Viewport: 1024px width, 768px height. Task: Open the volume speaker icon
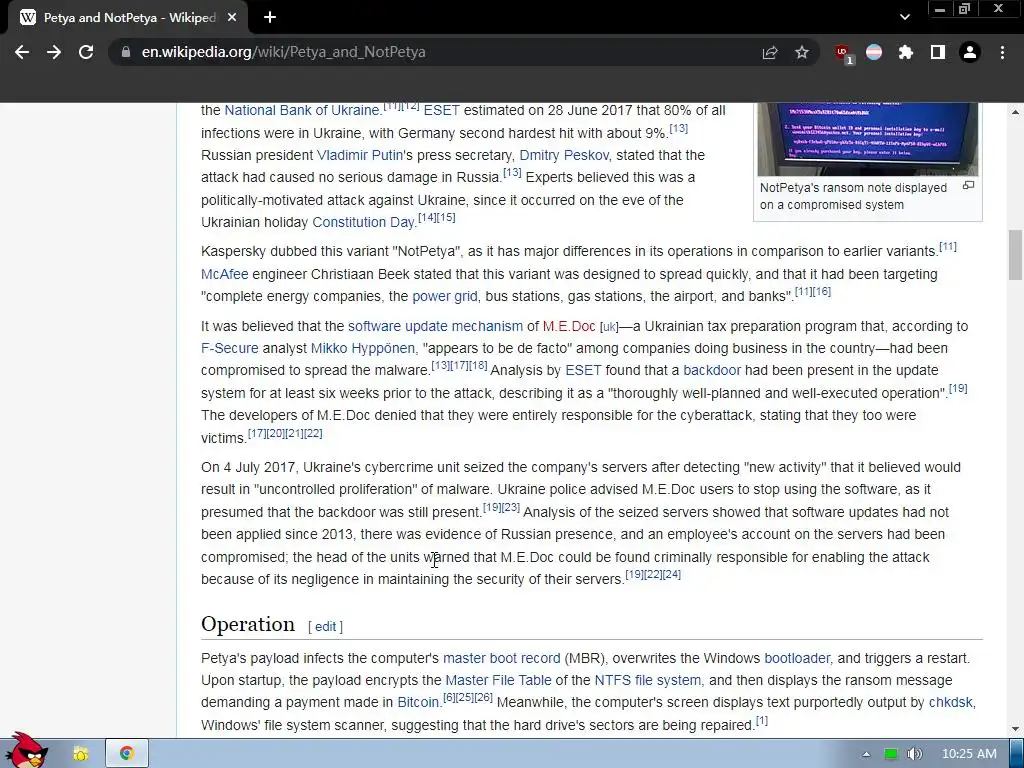tap(914, 754)
